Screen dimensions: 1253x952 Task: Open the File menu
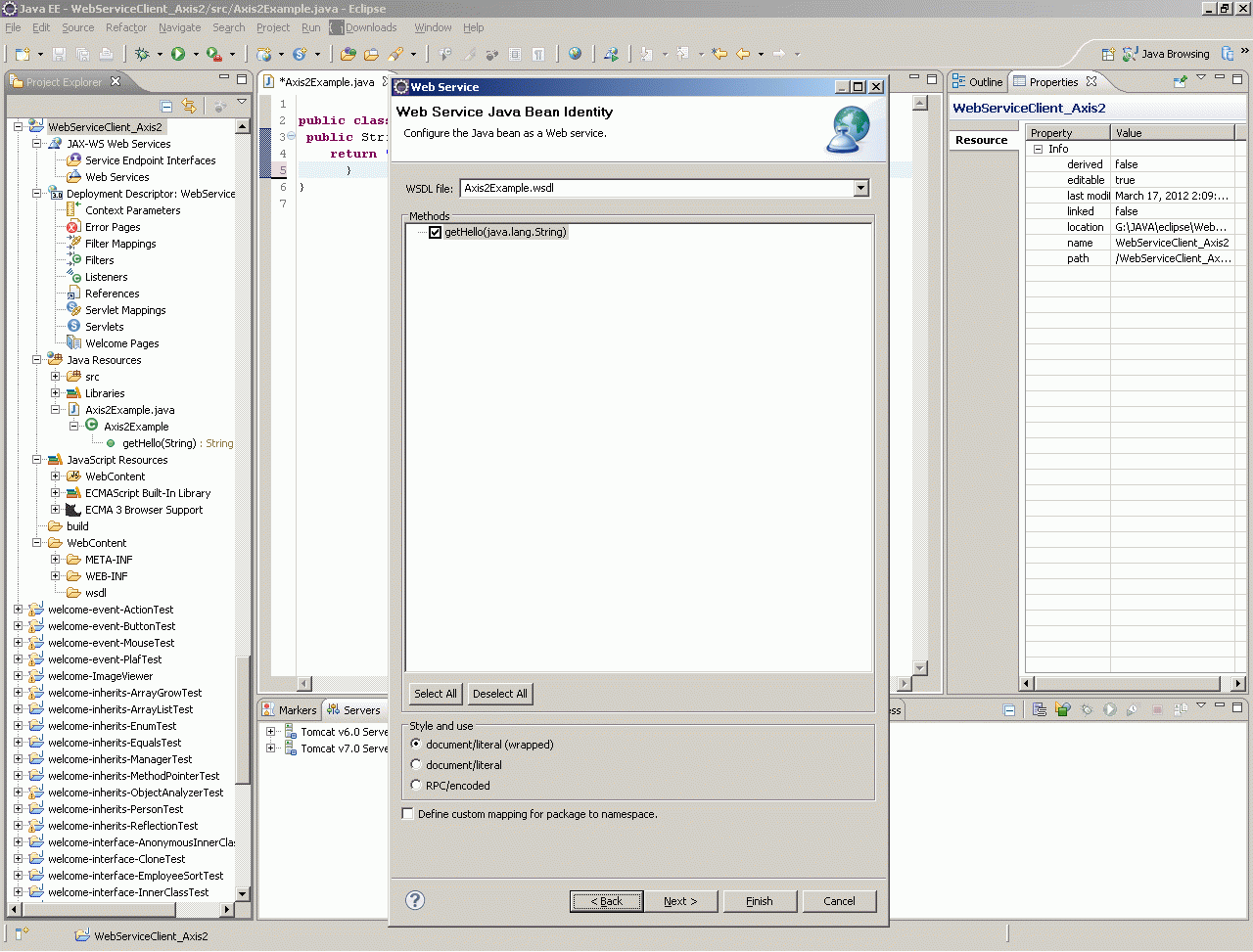point(13,27)
